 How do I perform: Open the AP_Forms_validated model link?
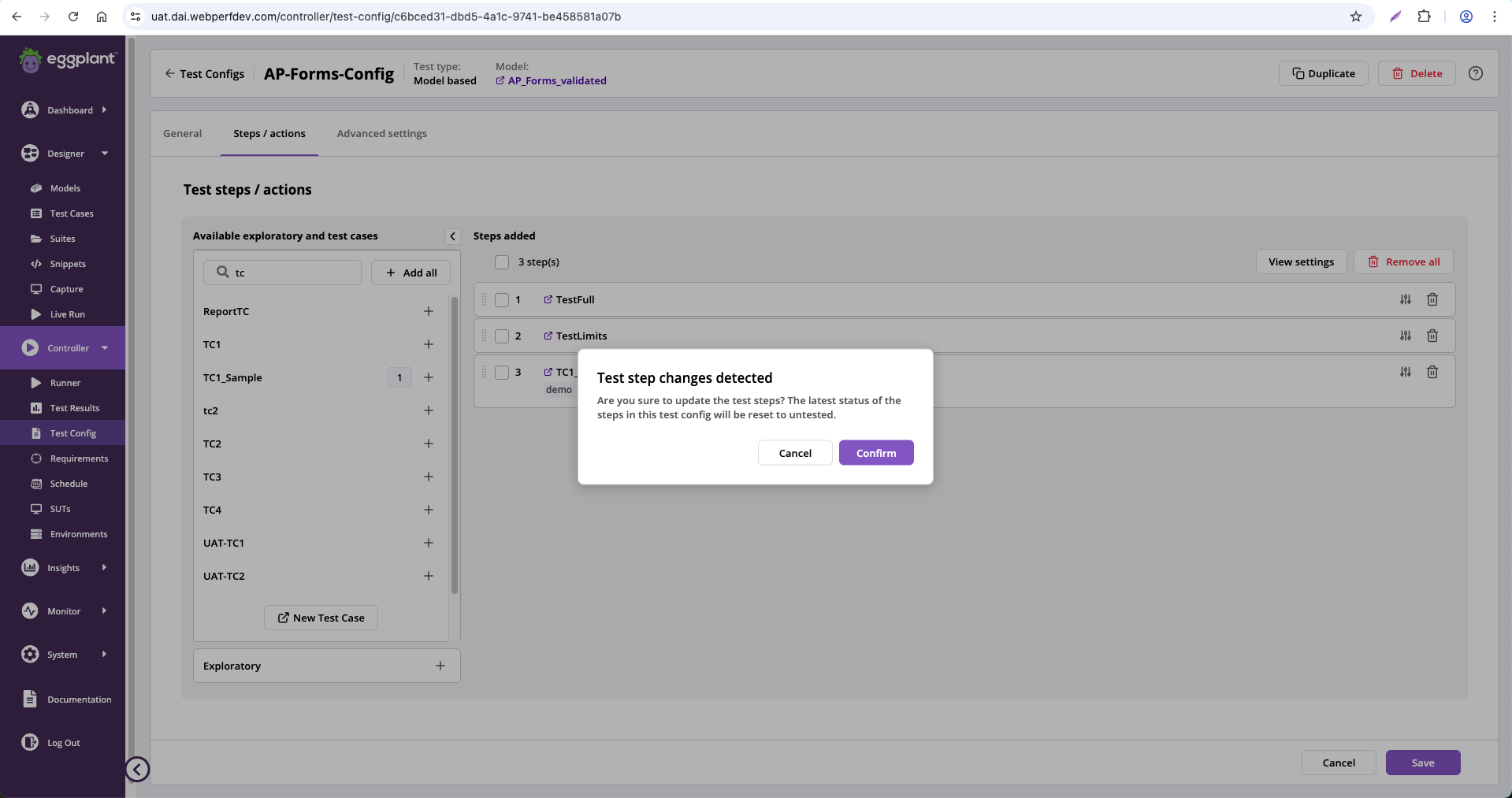coord(551,80)
